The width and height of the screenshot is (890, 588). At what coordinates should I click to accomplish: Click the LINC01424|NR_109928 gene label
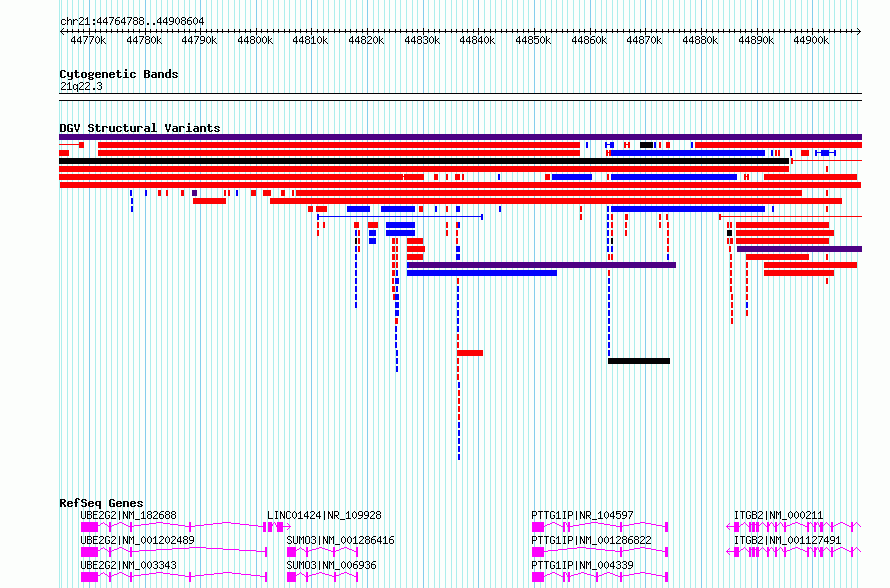pyautogui.click(x=324, y=515)
